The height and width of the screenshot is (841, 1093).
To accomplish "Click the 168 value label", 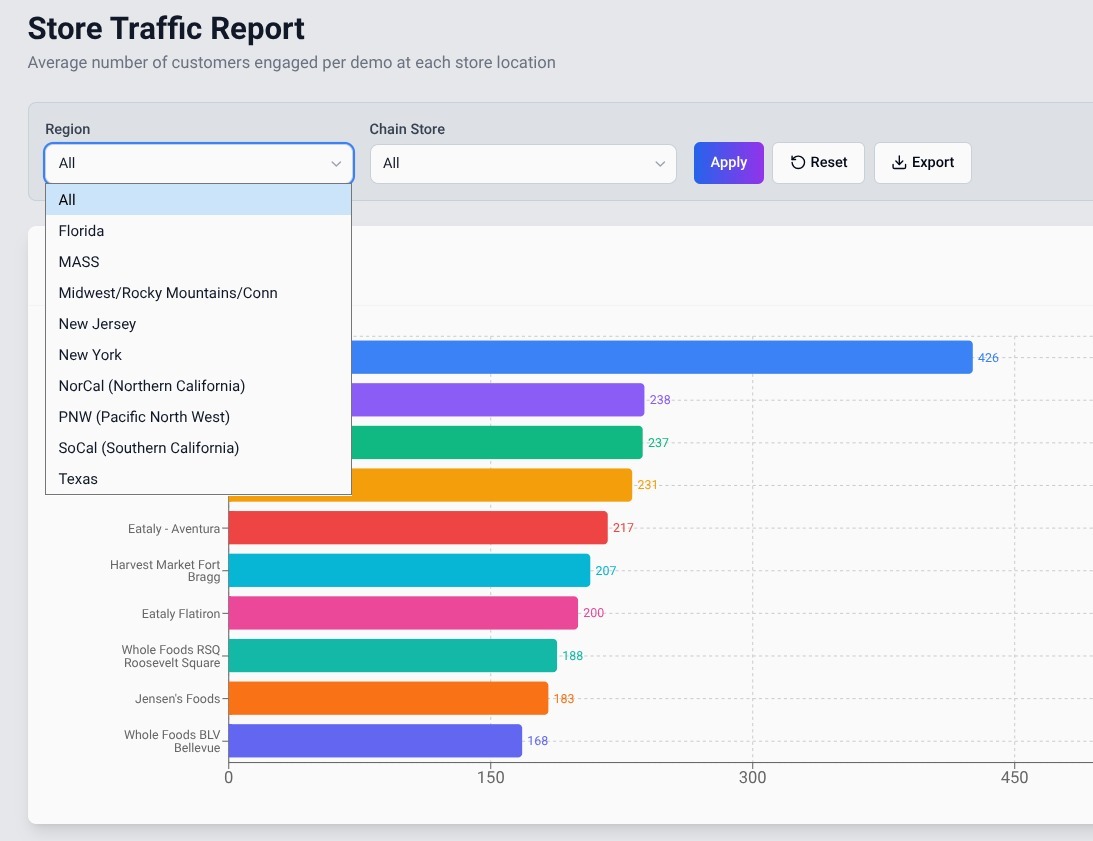I will click(x=537, y=741).
